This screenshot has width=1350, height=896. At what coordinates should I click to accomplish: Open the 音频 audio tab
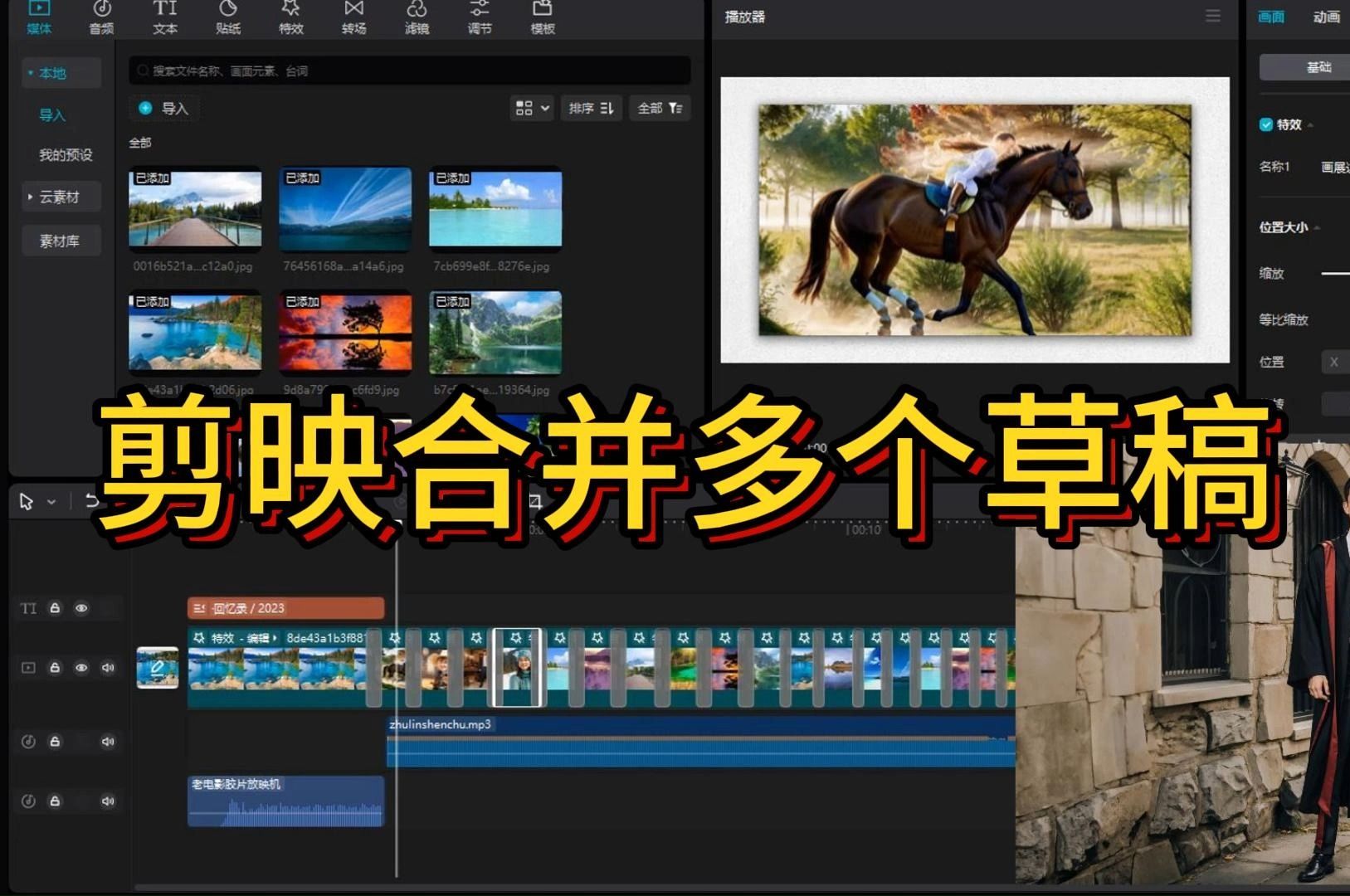tap(101, 17)
